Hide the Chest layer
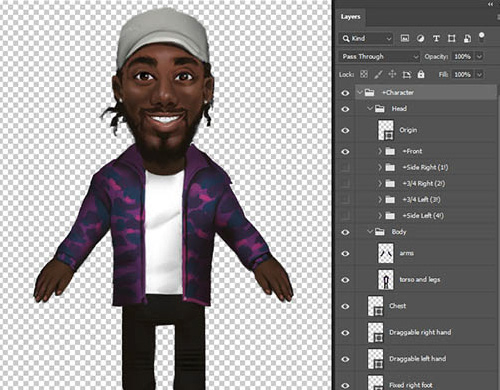Image resolution: width=500 pixels, height=390 pixels. click(x=345, y=306)
